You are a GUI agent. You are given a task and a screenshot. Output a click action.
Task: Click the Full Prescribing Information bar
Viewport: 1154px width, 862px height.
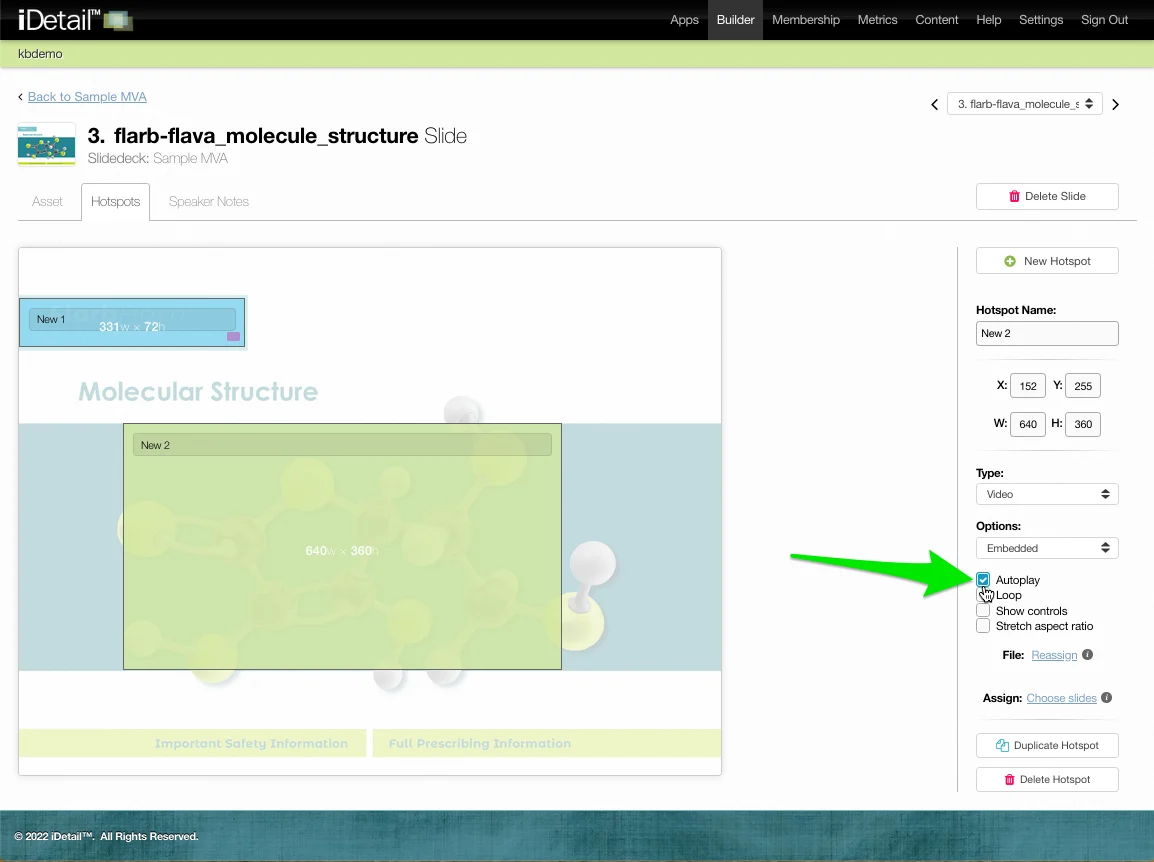546,743
